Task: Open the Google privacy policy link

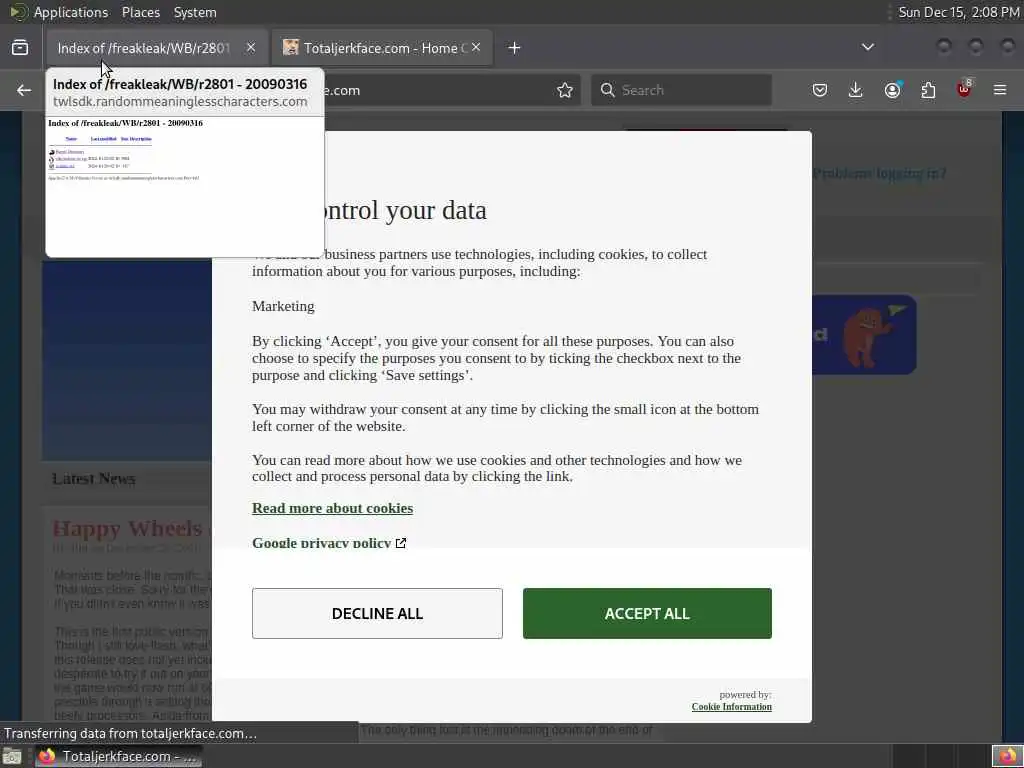Action: point(321,543)
